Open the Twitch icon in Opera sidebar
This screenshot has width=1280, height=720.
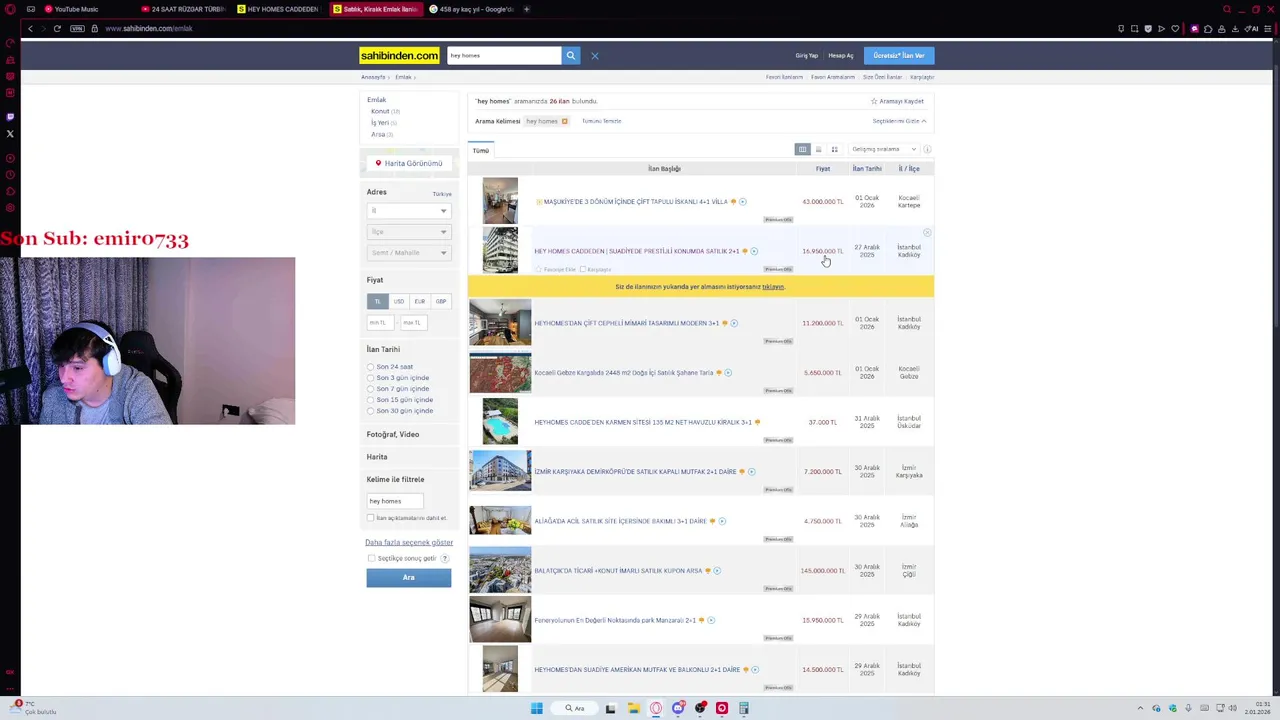[10, 117]
